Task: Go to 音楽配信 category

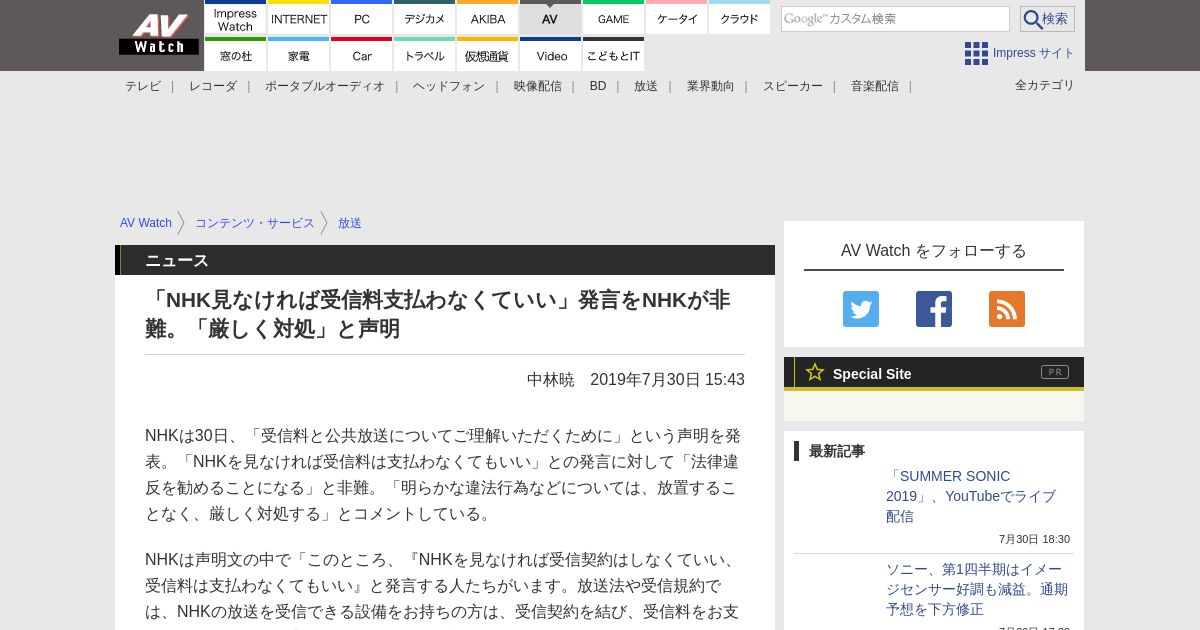Action: pyautogui.click(x=875, y=86)
